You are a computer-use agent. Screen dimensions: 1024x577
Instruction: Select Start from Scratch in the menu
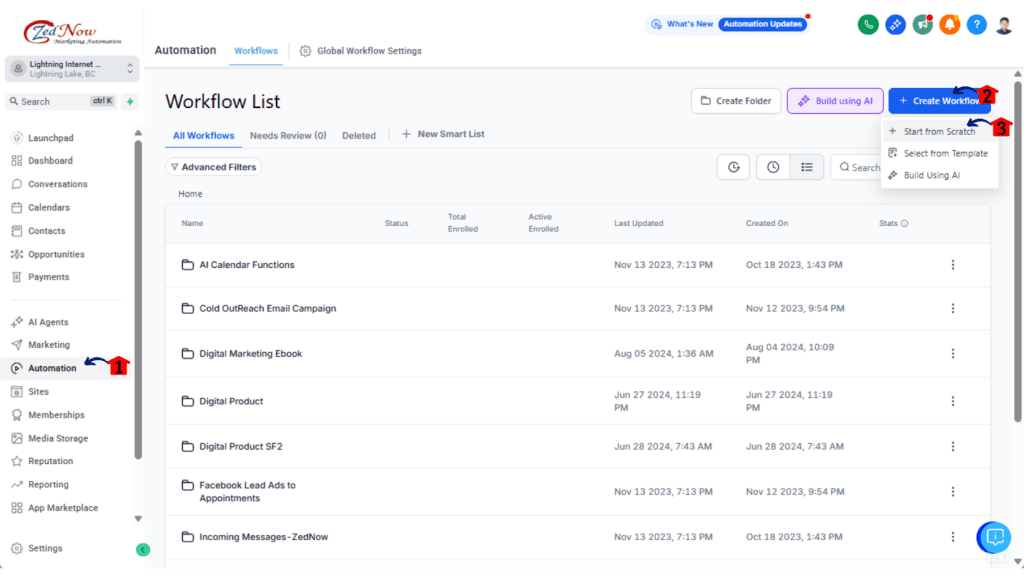940,131
